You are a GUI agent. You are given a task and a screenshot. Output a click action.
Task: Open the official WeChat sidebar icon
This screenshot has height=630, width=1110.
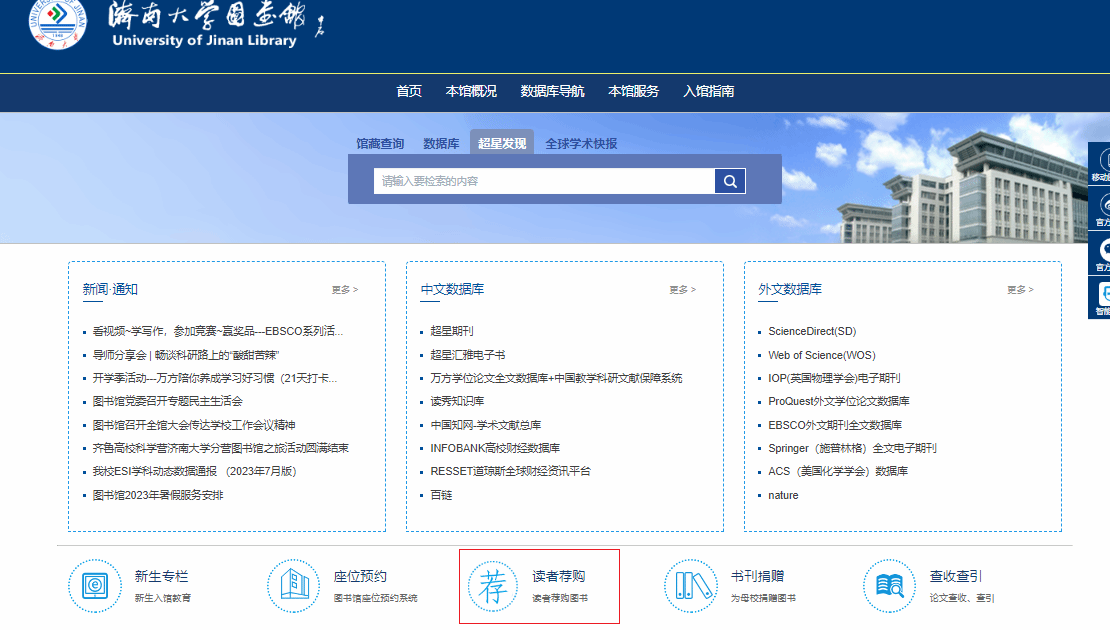click(x=1101, y=253)
